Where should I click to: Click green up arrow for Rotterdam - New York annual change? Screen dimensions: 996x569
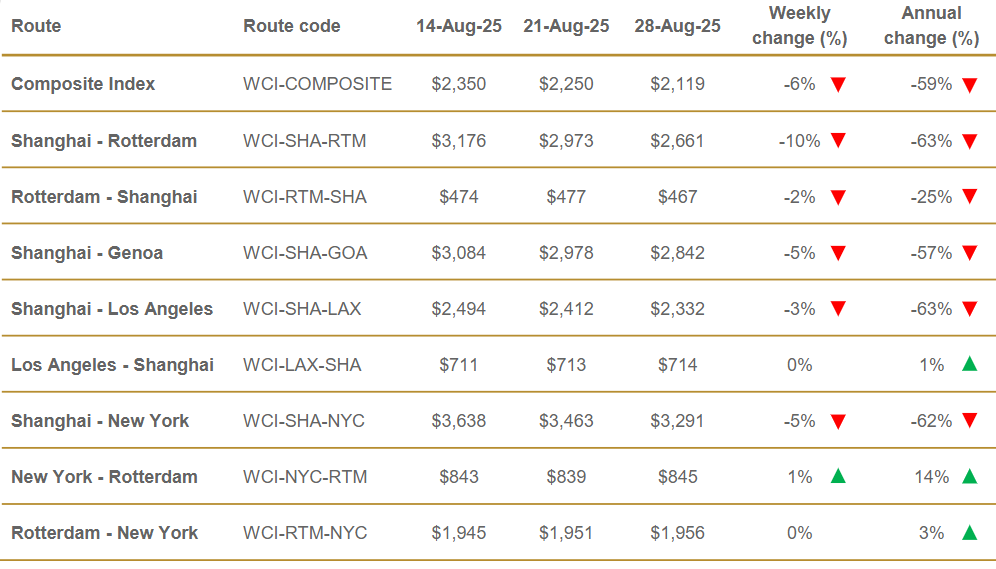tap(969, 532)
